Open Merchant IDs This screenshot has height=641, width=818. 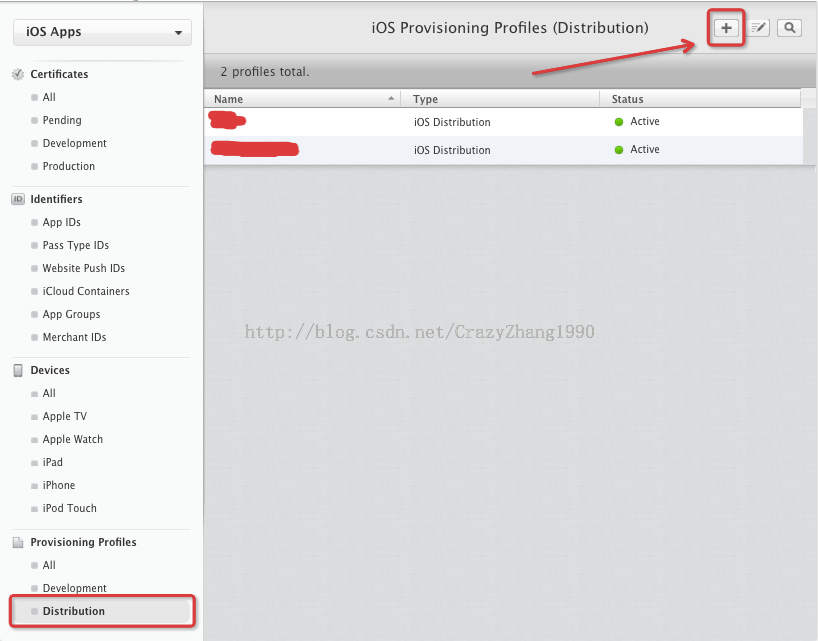[x=74, y=337]
